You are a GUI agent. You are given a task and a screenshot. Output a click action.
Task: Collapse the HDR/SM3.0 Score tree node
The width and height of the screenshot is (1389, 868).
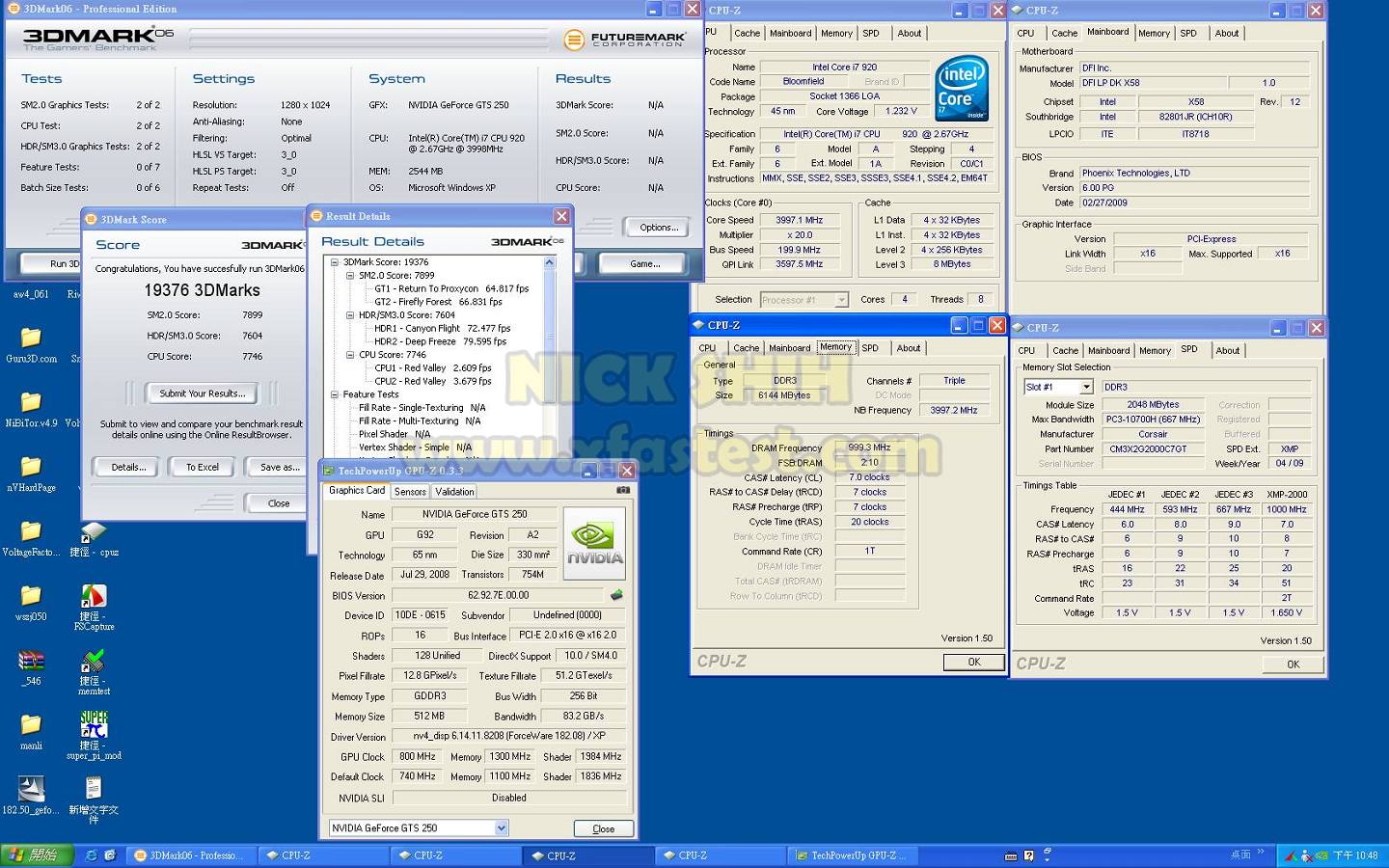pos(350,315)
